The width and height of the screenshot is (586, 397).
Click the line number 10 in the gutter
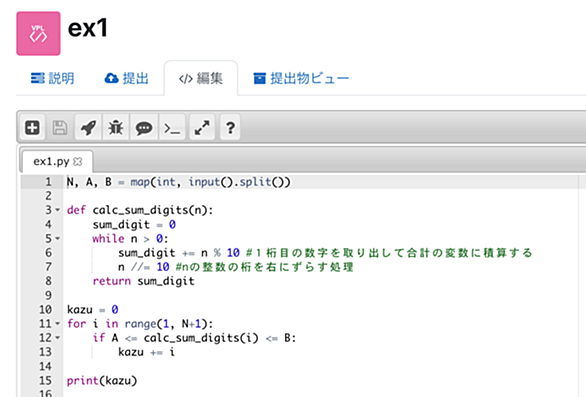45,310
